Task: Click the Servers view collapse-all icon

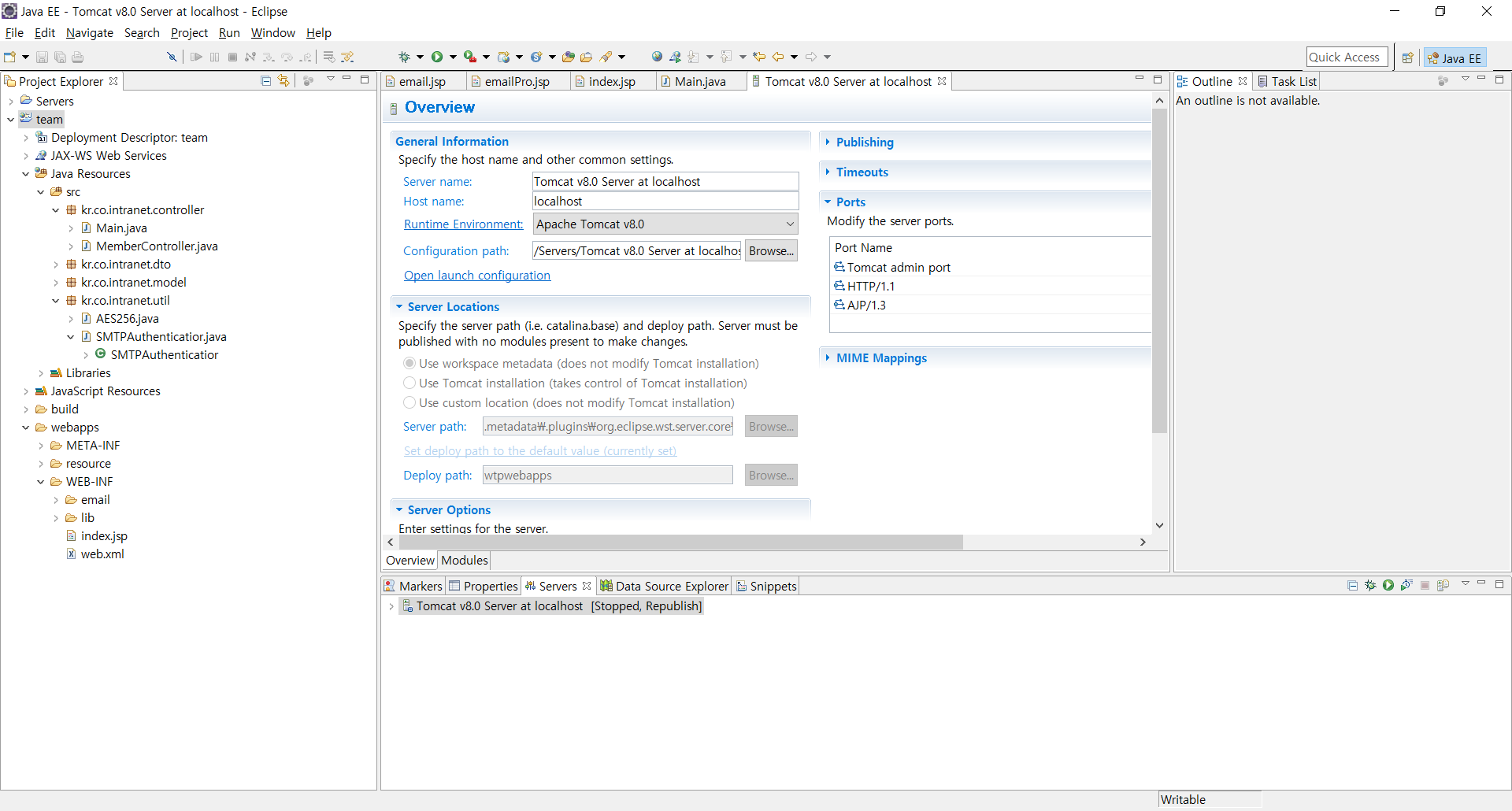Action: pyautogui.click(x=1352, y=585)
